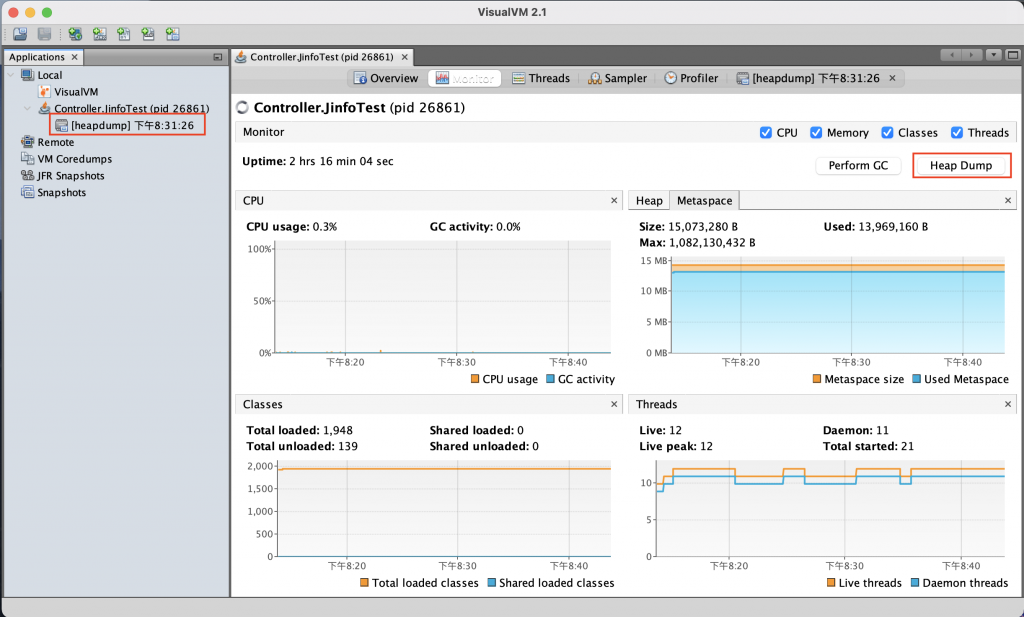Screen dimensions: 1024x617
Task: Switch to the Overview tab
Action: (x=386, y=78)
